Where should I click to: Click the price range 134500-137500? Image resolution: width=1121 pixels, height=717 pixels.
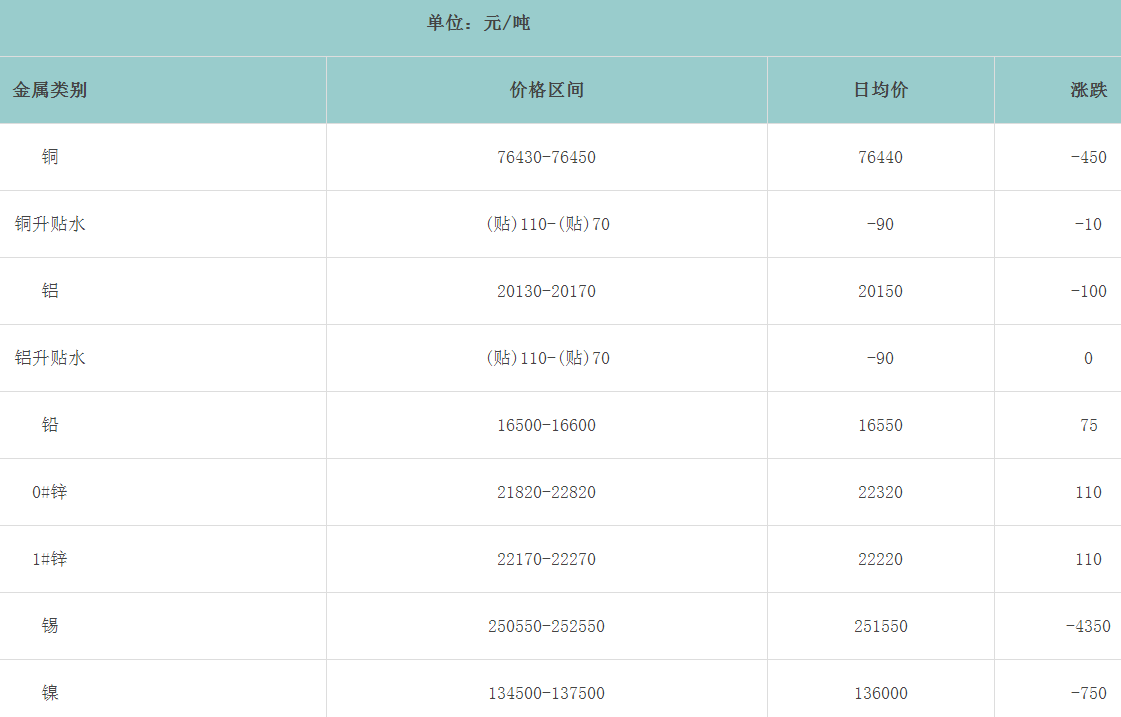tap(546, 693)
